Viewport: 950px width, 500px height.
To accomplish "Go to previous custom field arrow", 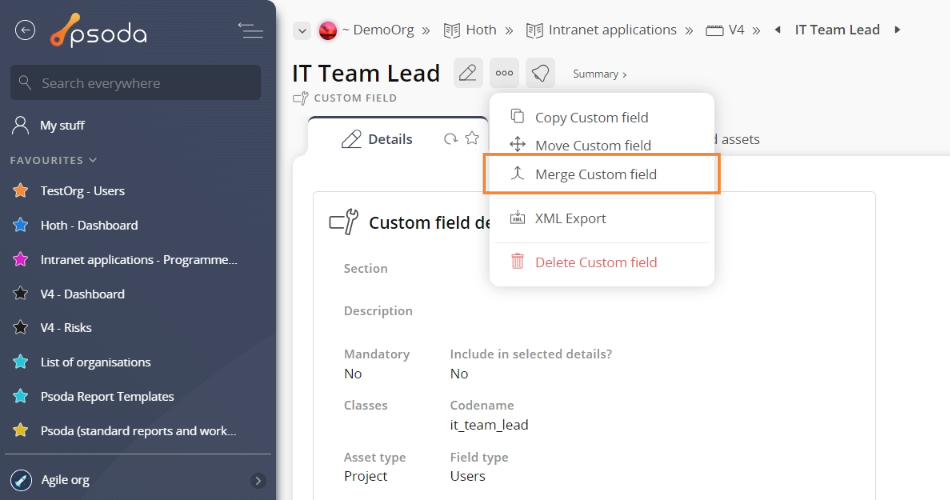I will [x=778, y=30].
